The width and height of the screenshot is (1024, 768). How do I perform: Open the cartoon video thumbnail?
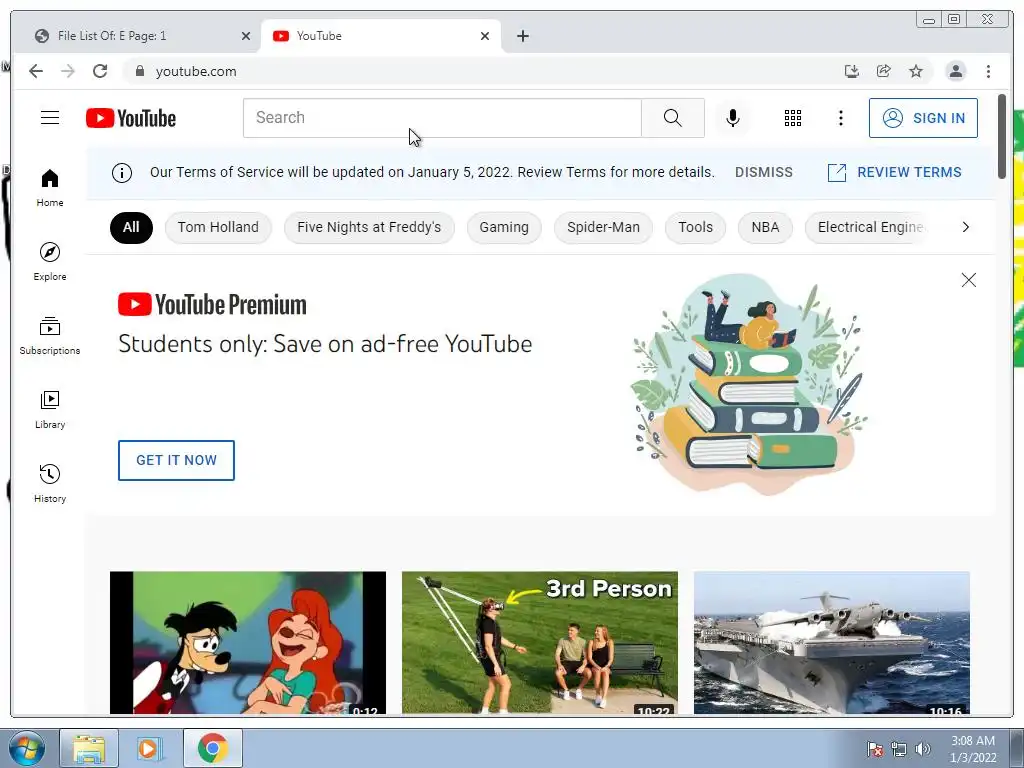248,643
